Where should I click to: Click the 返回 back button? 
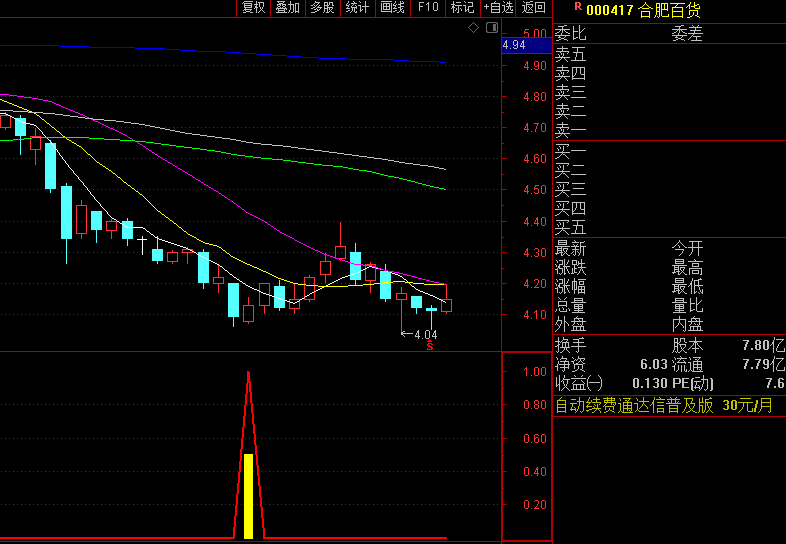(533, 8)
